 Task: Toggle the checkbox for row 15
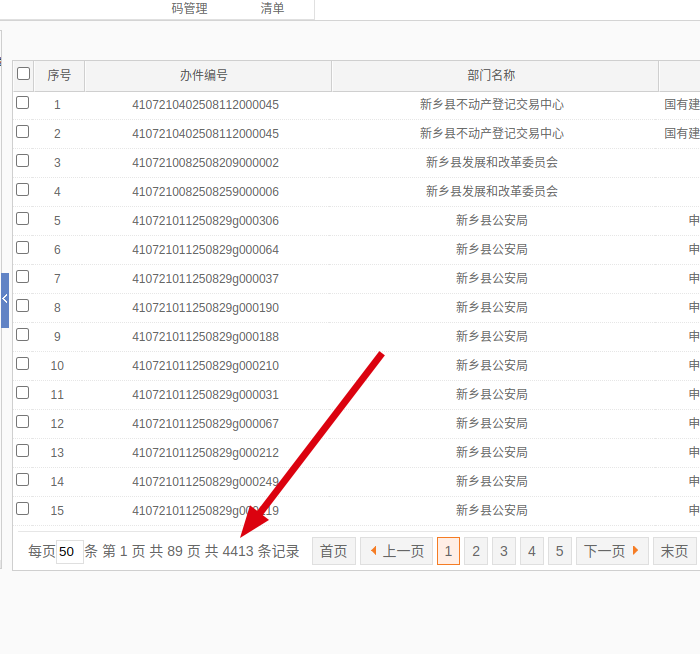(23, 509)
